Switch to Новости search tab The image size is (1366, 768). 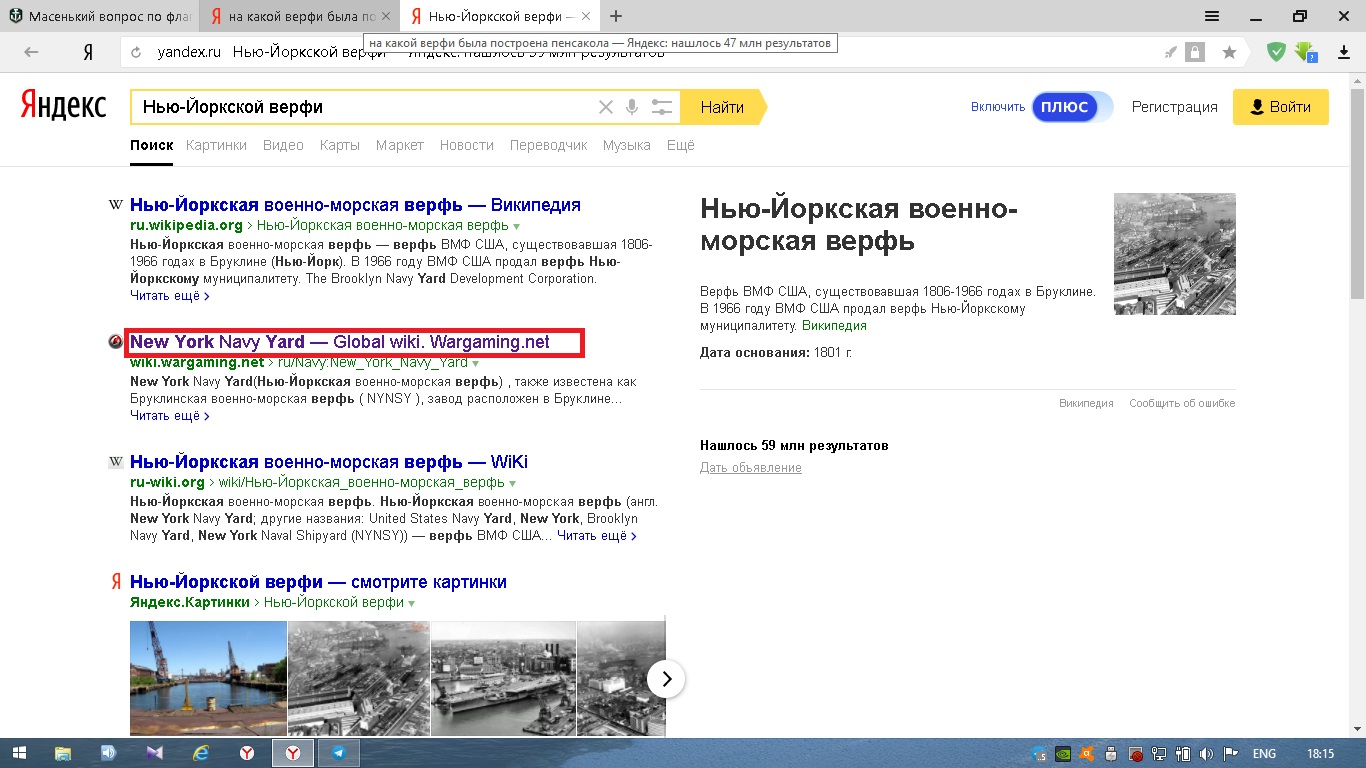pyautogui.click(x=467, y=145)
